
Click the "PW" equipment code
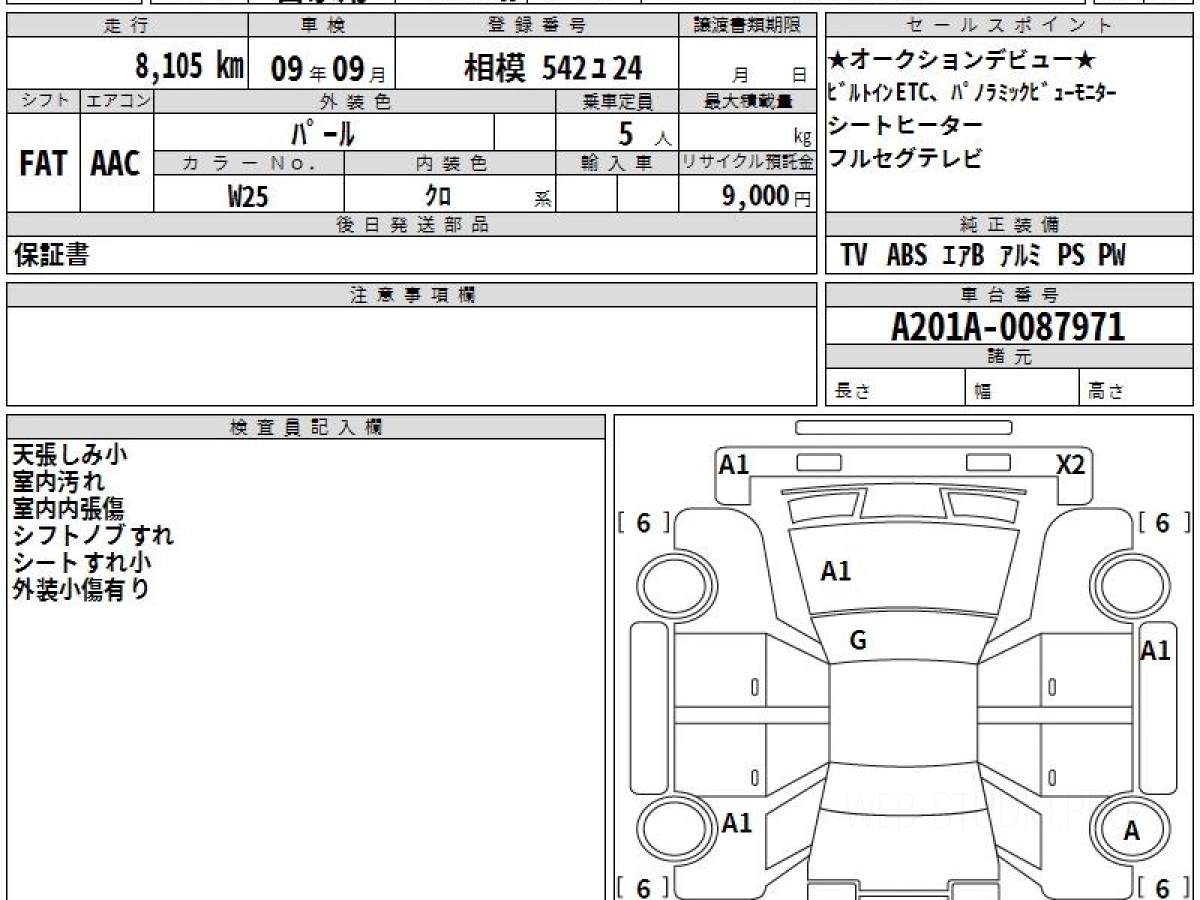[x=1112, y=255]
